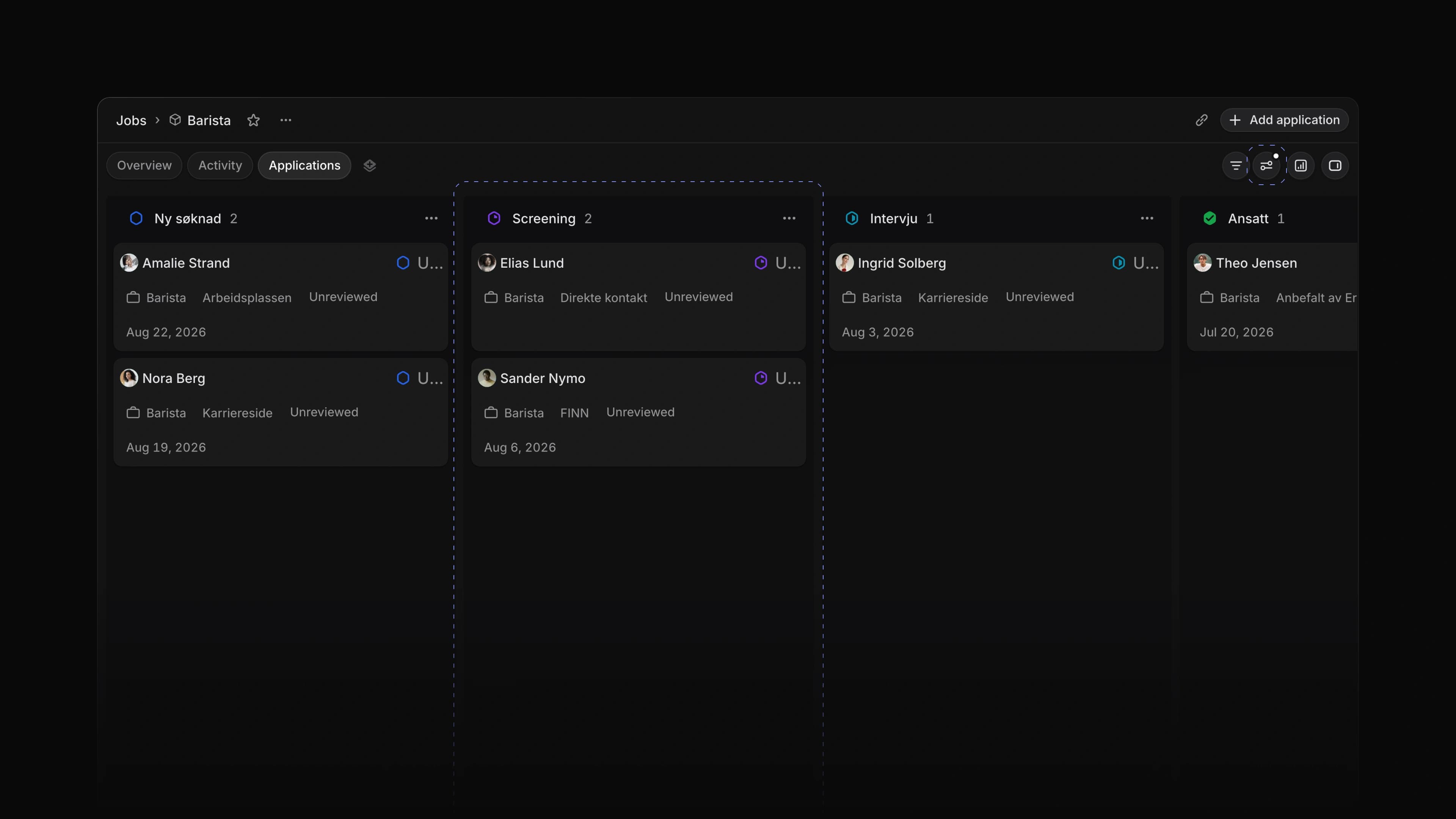Click Unreviewed label on Ingrid Solberg card
Image resolution: width=1456 pixels, height=819 pixels.
[x=1039, y=297]
